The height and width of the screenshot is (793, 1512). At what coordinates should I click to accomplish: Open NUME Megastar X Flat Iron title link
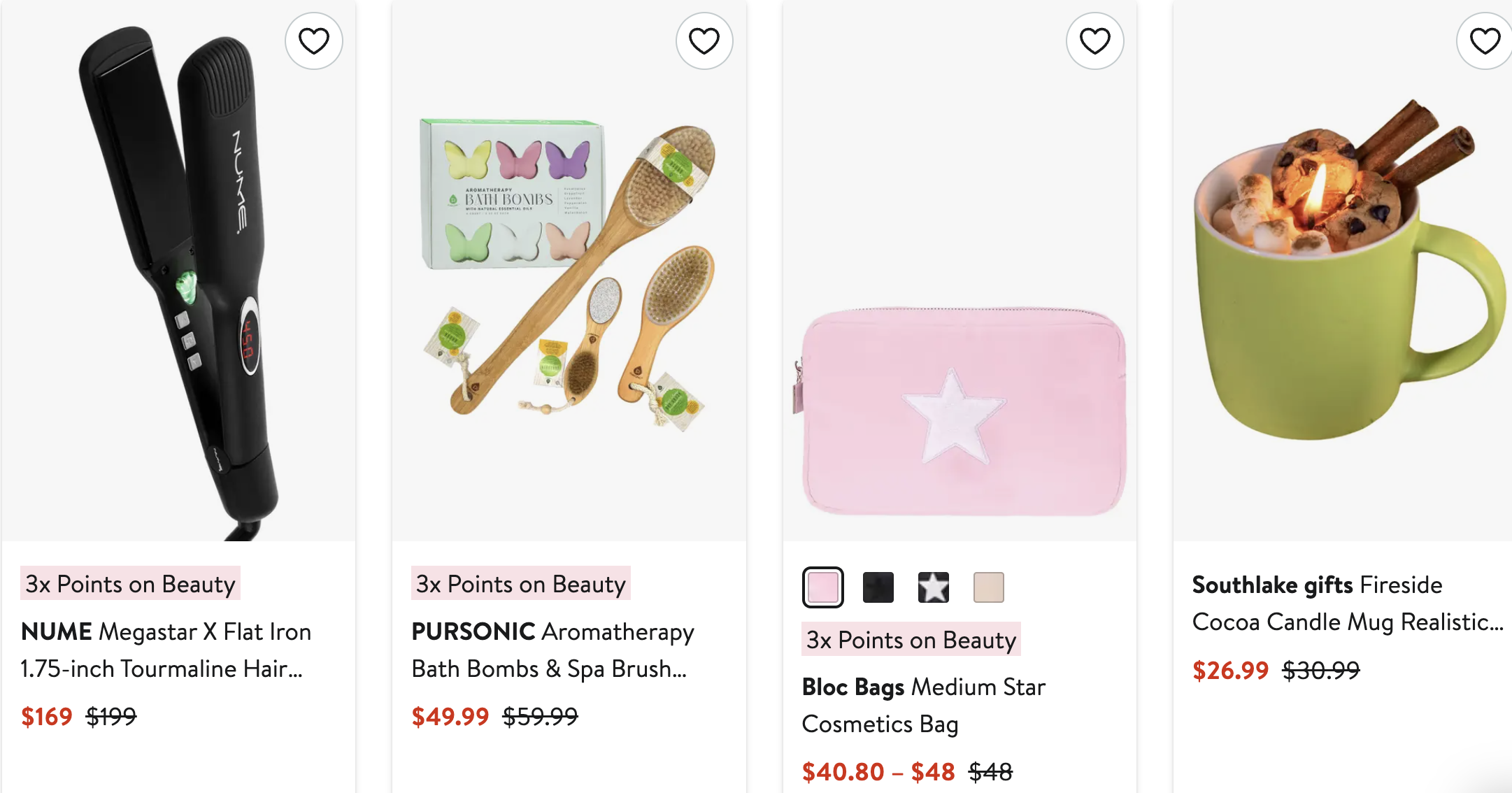point(166,650)
